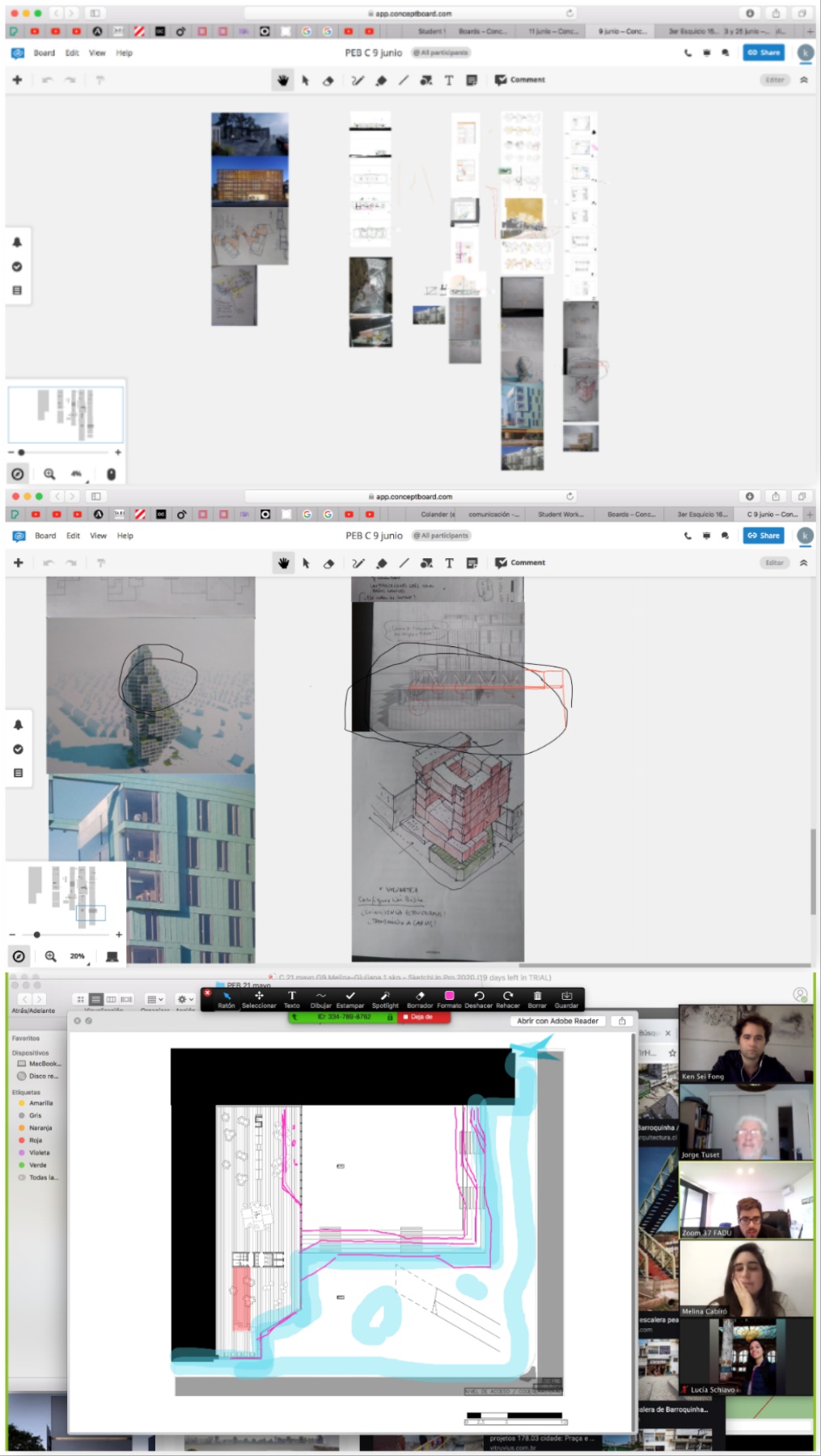Click Share button in upper Conceptboard window
Screen dimensions: 821x1456
pos(764,53)
